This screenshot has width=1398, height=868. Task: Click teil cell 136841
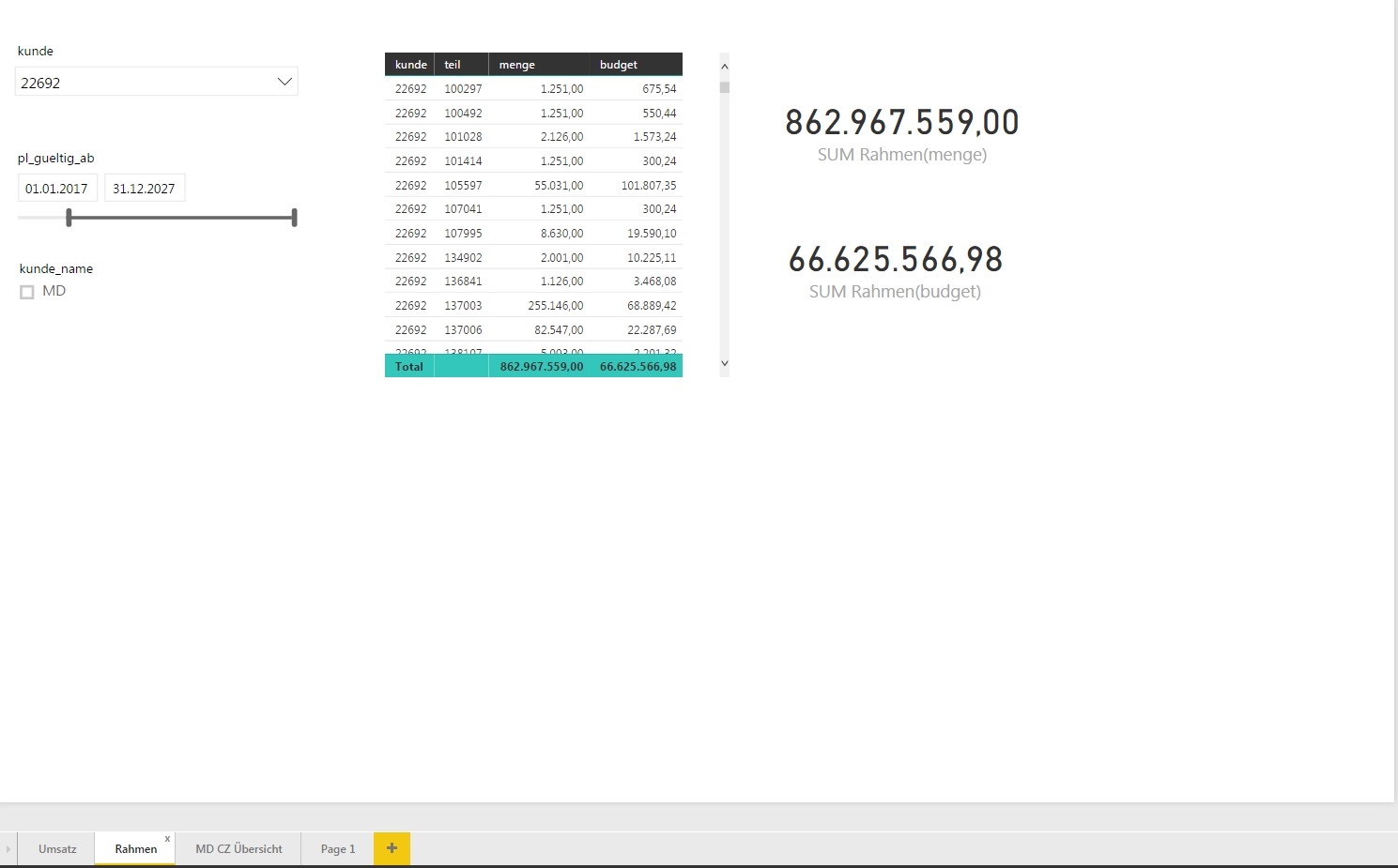click(463, 282)
